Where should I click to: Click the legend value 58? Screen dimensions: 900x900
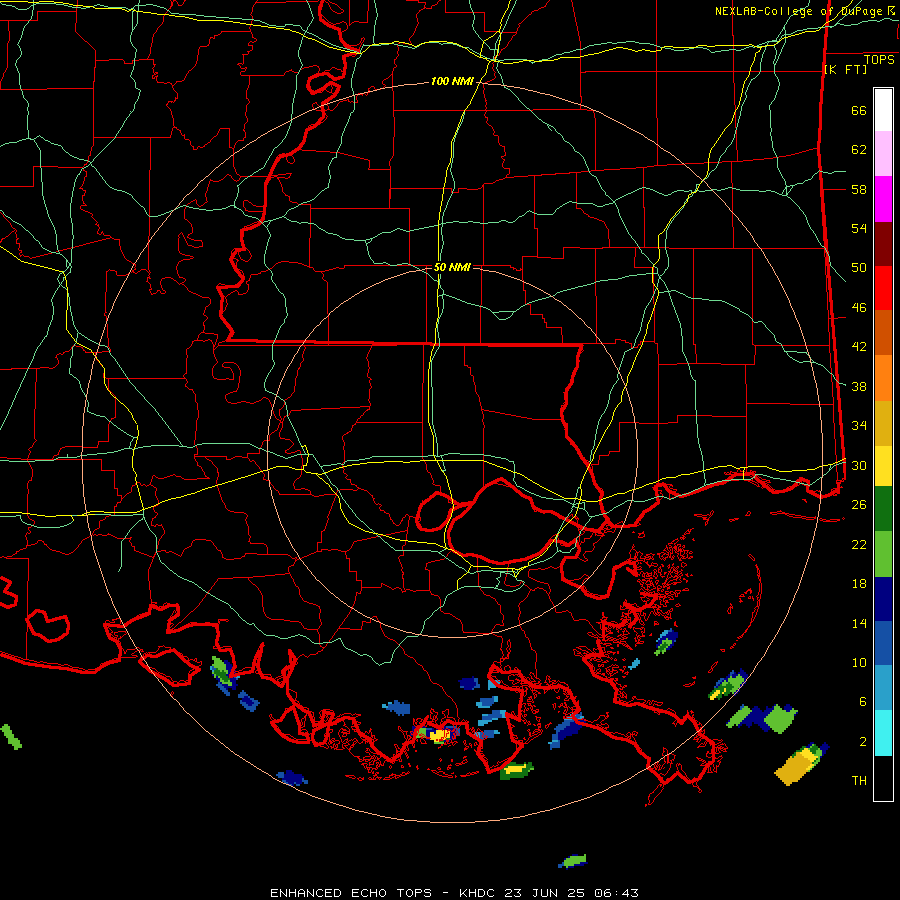click(859, 189)
